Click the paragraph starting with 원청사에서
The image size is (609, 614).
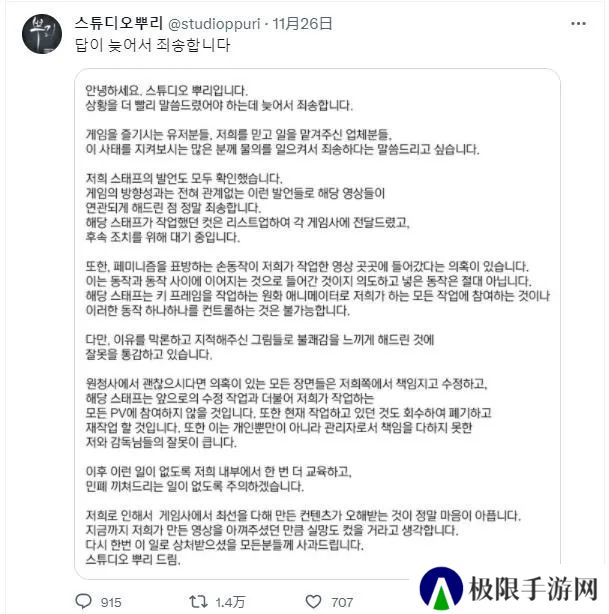[288, 413]
